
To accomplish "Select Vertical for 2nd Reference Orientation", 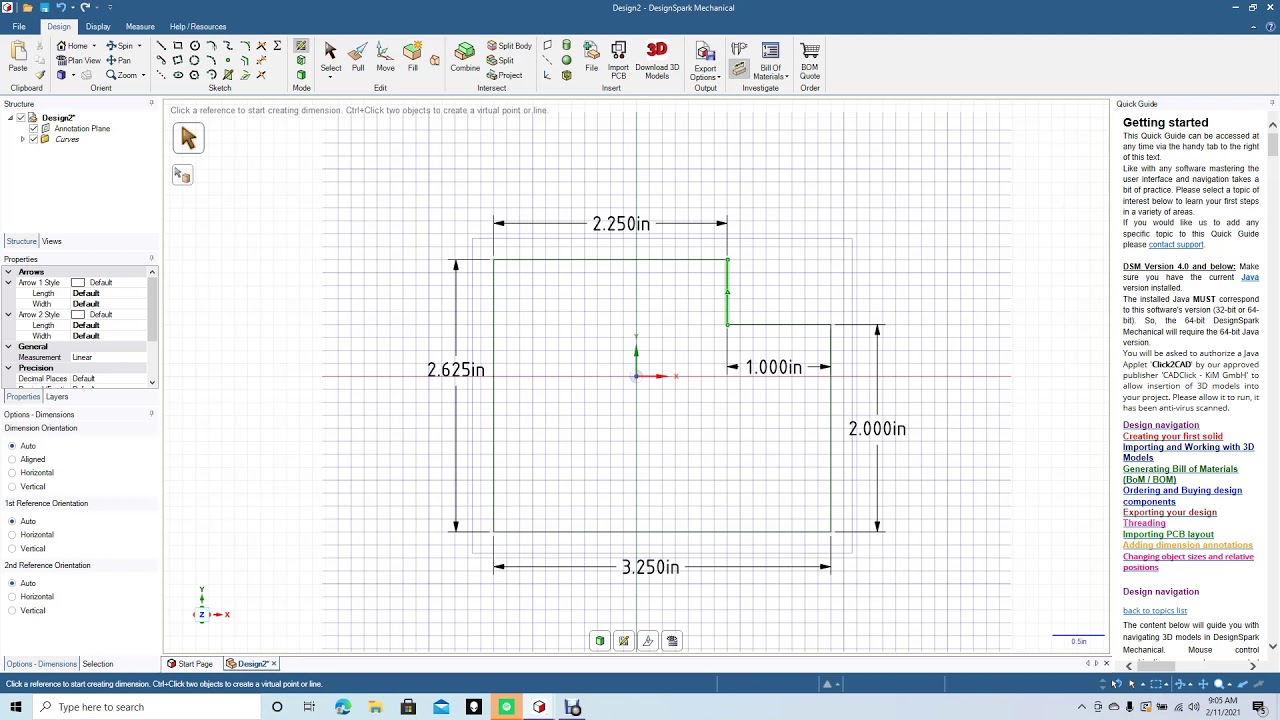I will 12,611.
